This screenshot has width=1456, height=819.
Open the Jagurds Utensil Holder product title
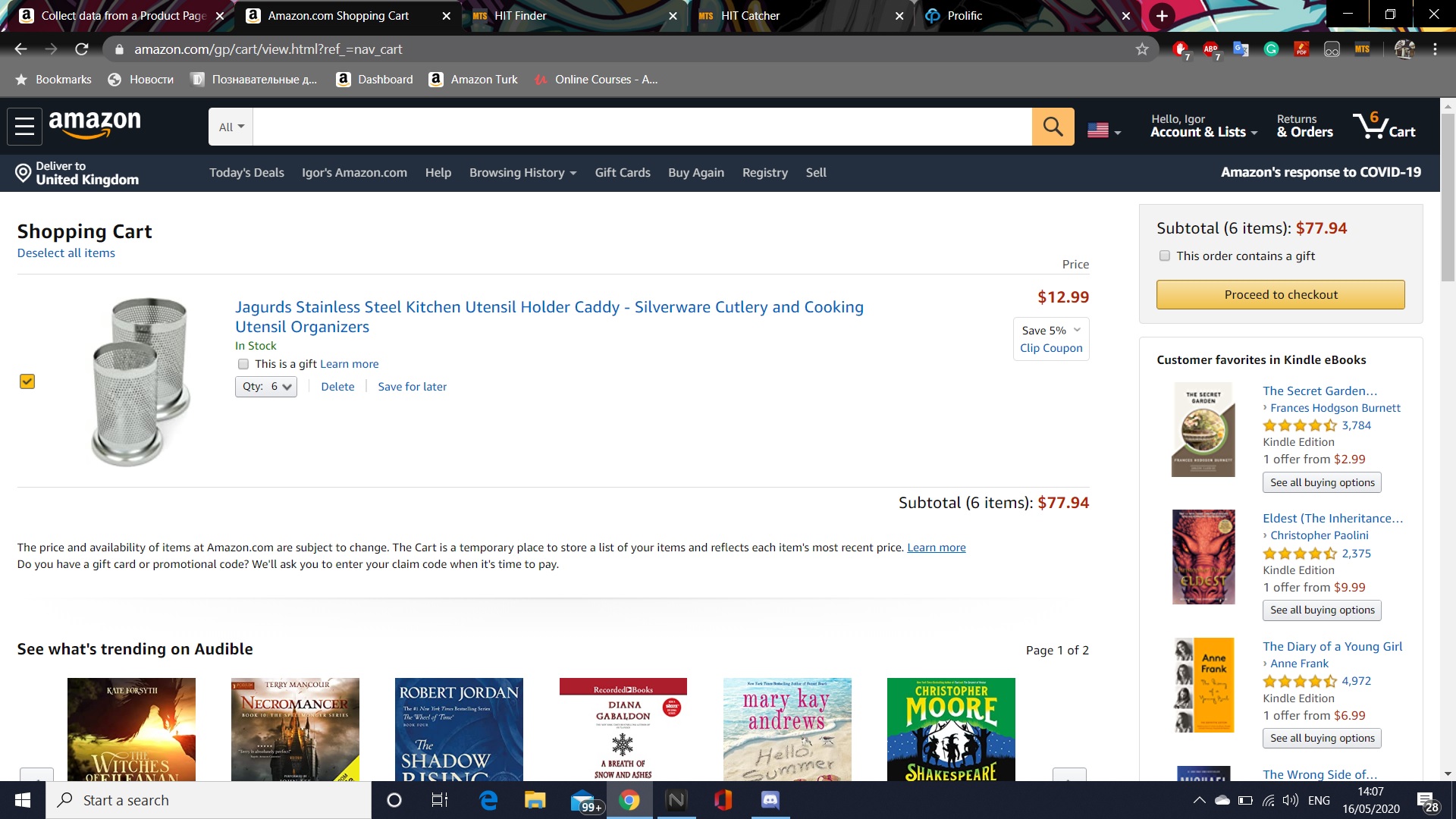point(549,317)
